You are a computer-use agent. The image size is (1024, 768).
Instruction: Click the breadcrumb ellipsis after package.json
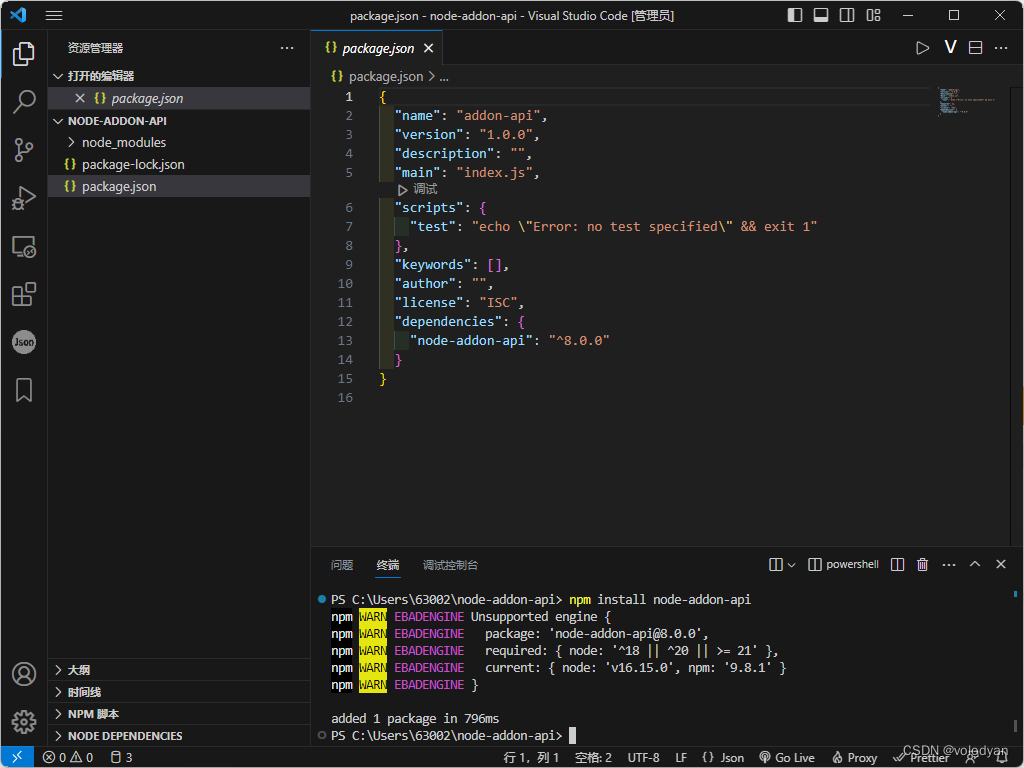(x=444, y=76)
